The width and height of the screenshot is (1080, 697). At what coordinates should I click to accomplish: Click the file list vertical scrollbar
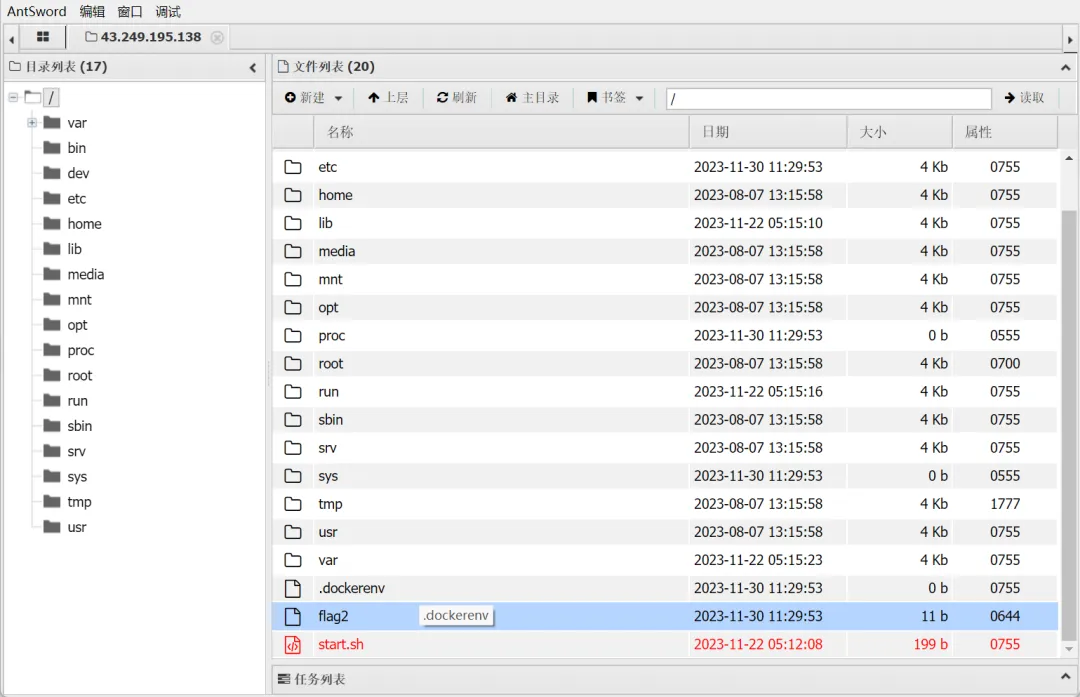(x=1068, y=424)
